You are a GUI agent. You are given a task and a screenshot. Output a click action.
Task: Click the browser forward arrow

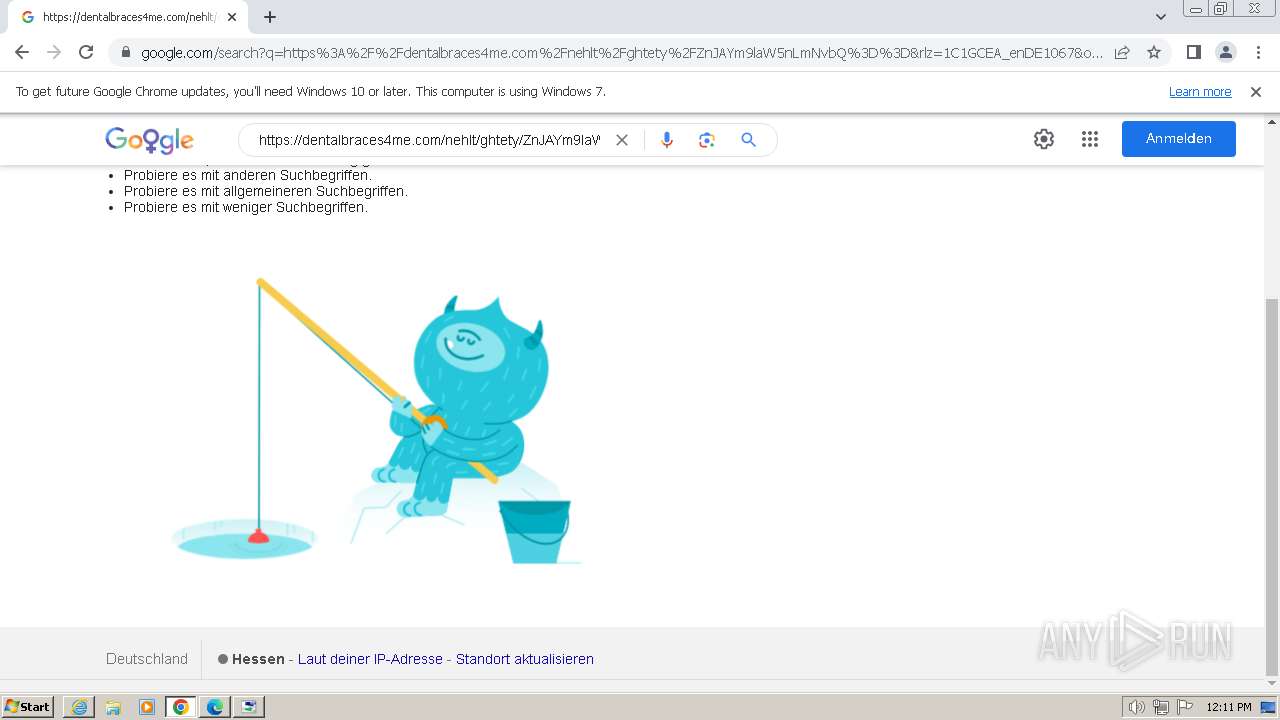(54, 52)
